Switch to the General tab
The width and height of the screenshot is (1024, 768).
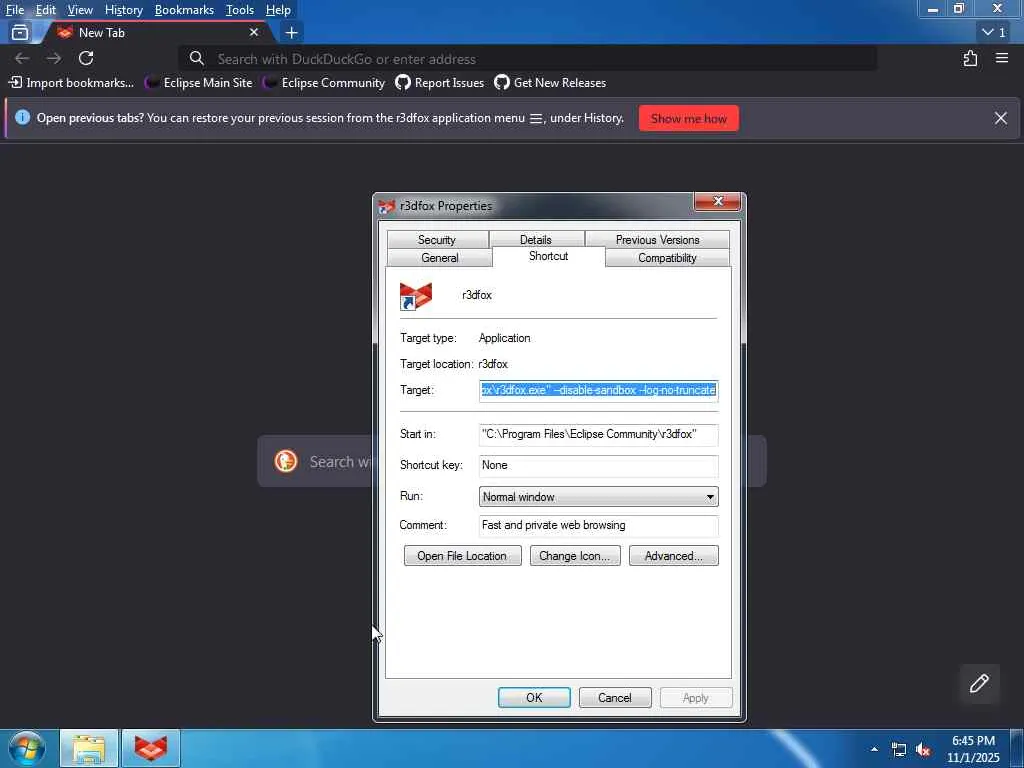point(440,257)
